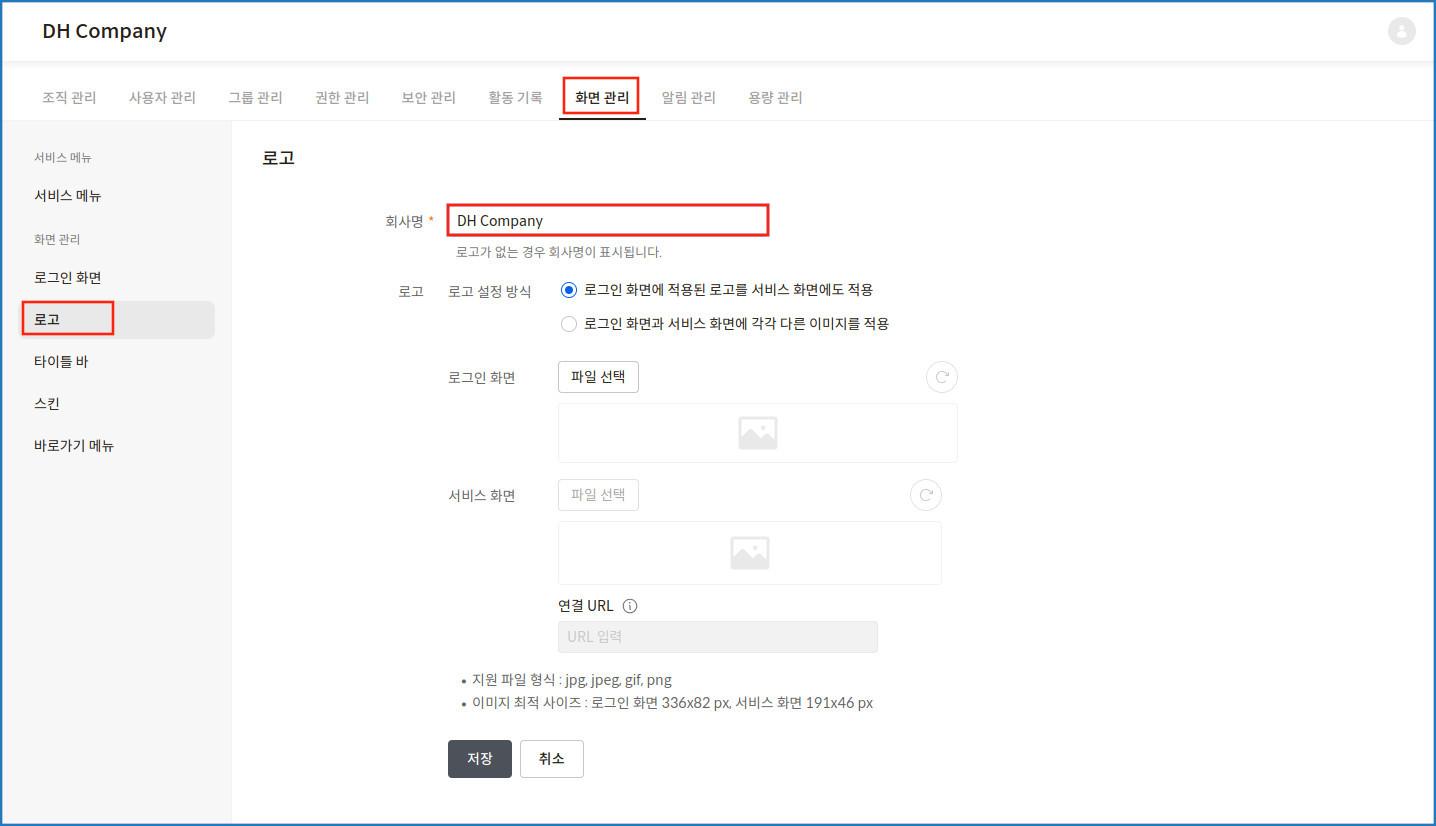Click the DH Company header title
The image size is (1436, 826).
click(104, 31)
